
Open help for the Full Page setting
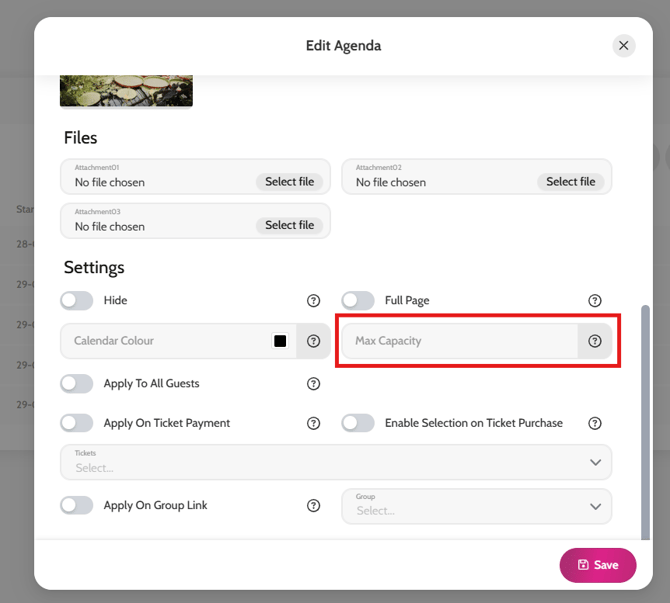[x=594, y=300]
